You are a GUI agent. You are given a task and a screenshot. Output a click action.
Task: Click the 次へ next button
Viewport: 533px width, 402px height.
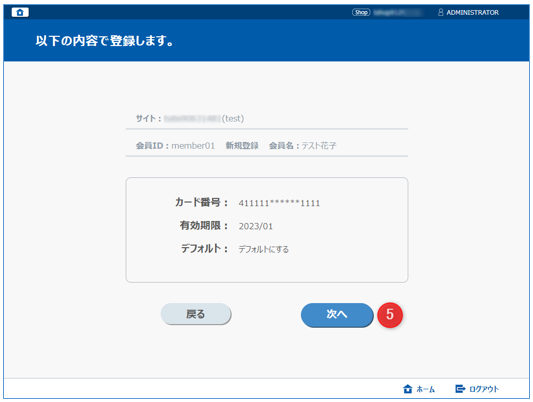click(x=337, y=315)
